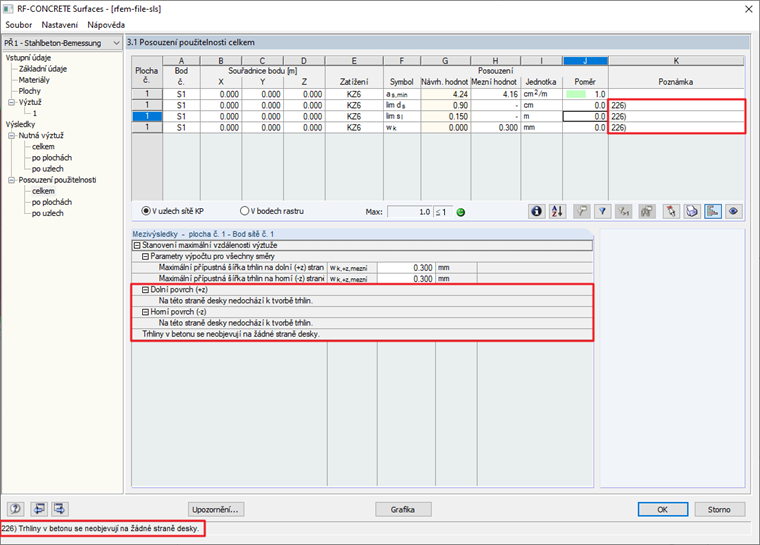The width and height of the screenshot is (760, 545).
Task: Click the green ratio bar in a s,min row
Action: 576,94
